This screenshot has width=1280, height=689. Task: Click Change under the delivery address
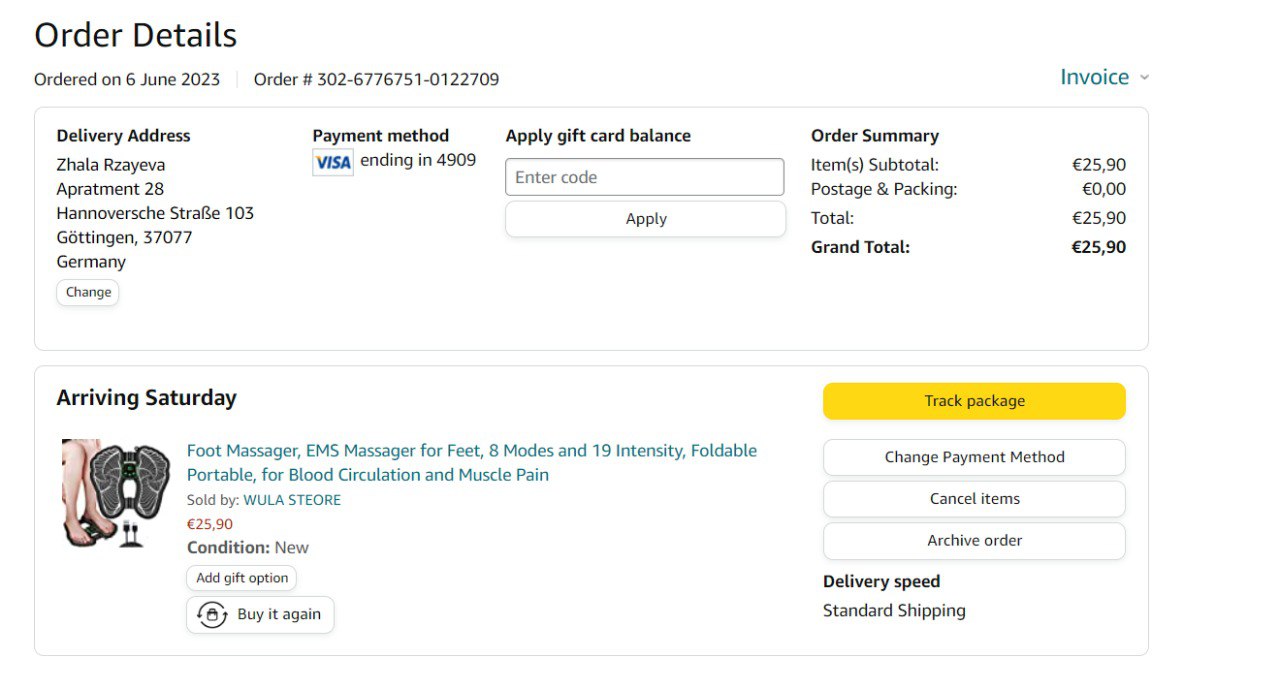(x=88, y=292)
